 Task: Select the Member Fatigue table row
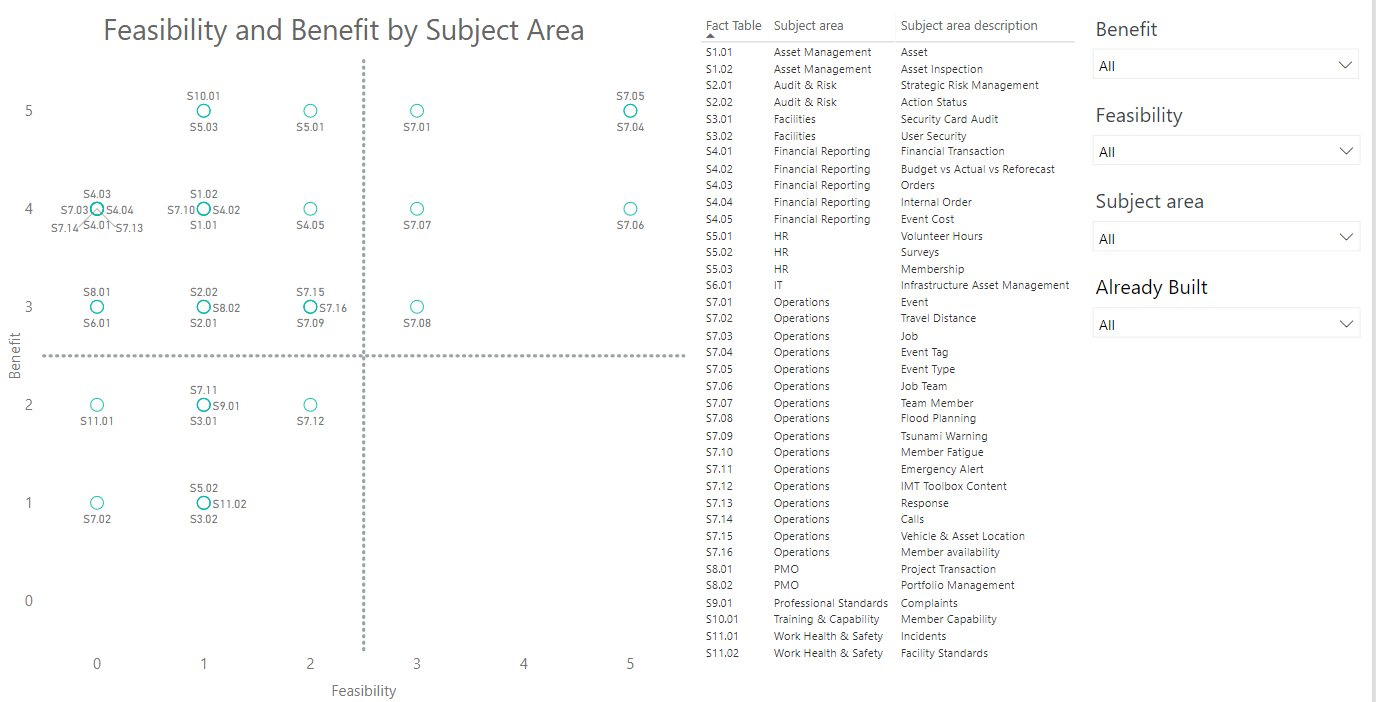click(x=889, y=452)
